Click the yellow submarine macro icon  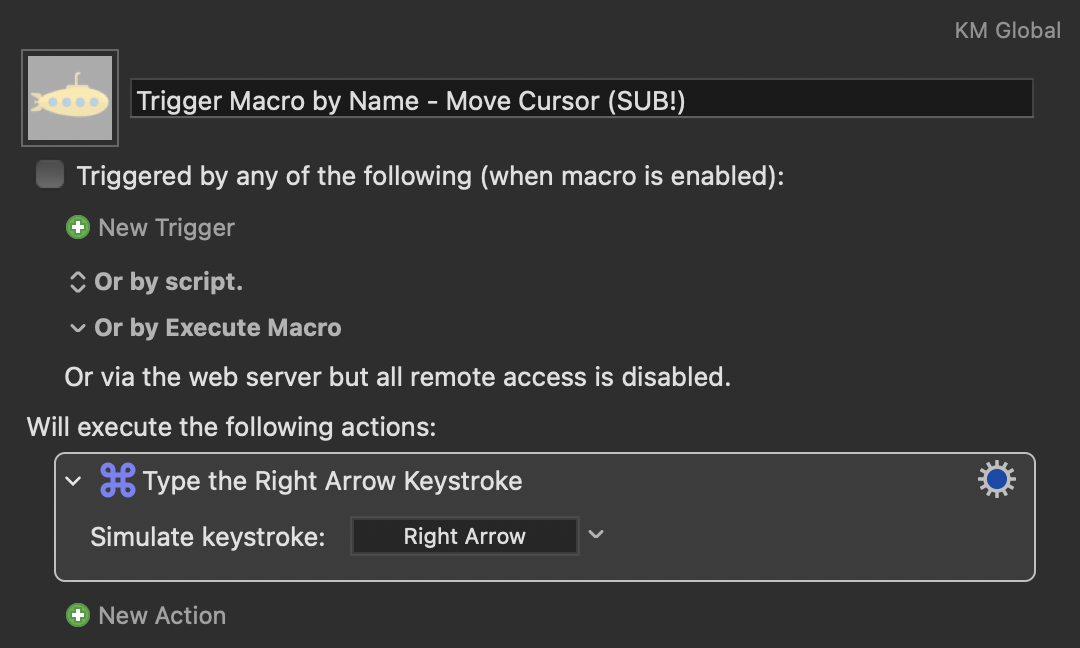click(70, 98)
